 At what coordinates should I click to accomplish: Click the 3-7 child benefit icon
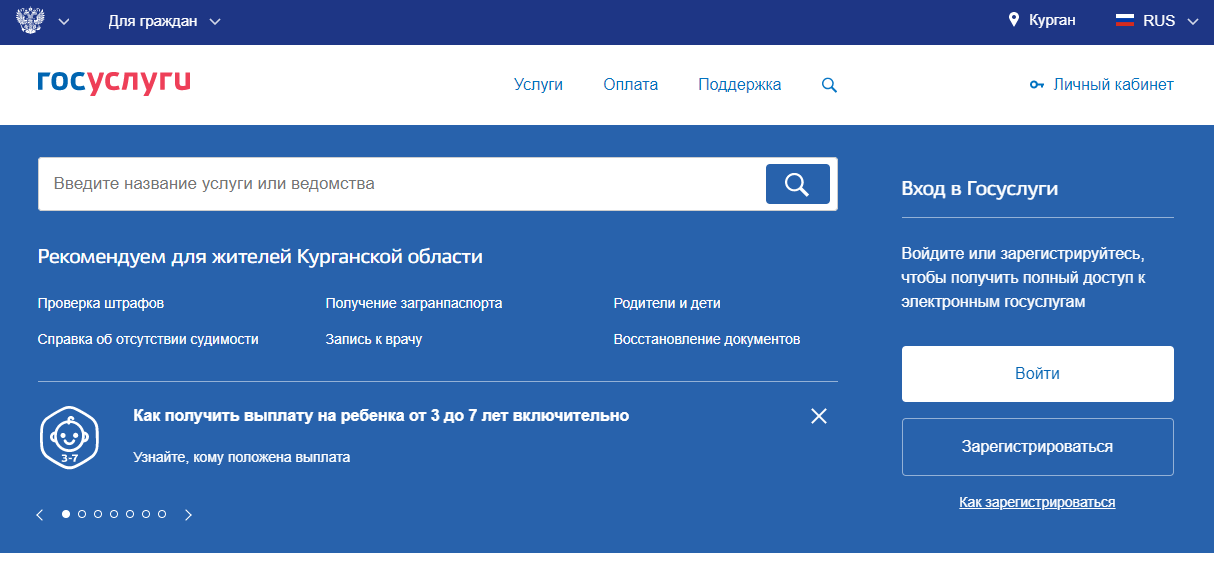coord(70,437)
